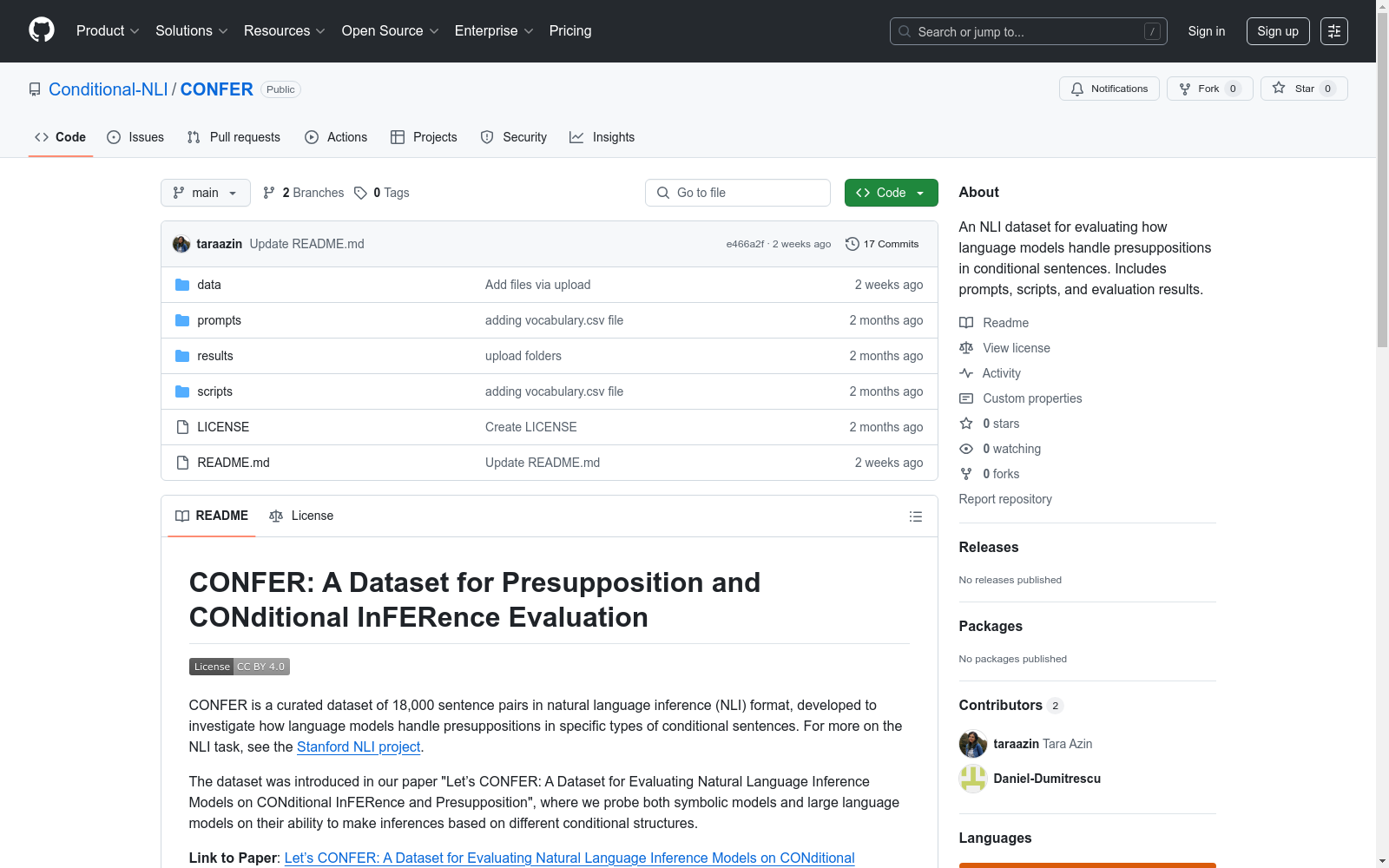
Task: View the 17 Commits history
Action: [x=882, y=244]
